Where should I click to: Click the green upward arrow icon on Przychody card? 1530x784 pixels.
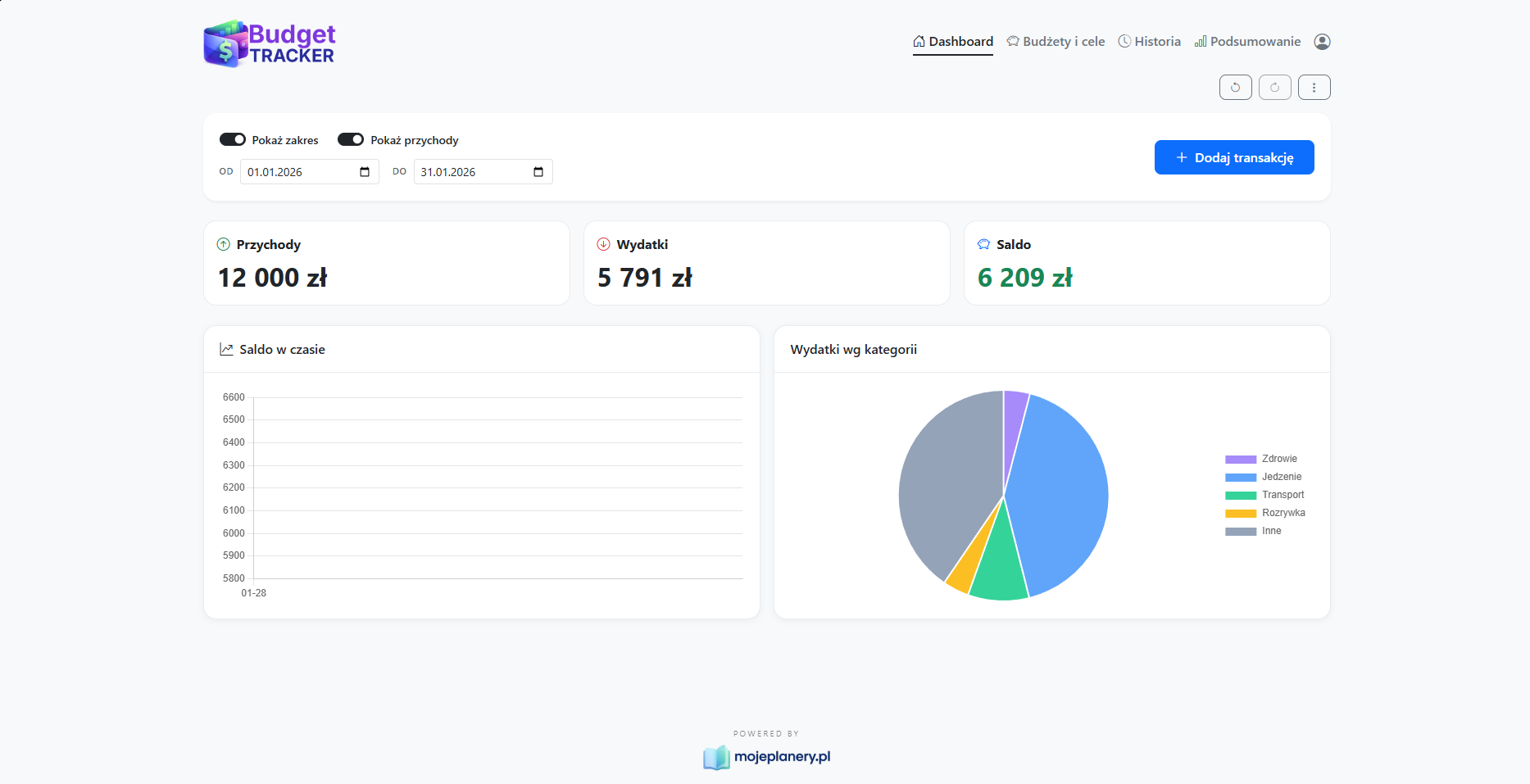(x=223, y=243)
